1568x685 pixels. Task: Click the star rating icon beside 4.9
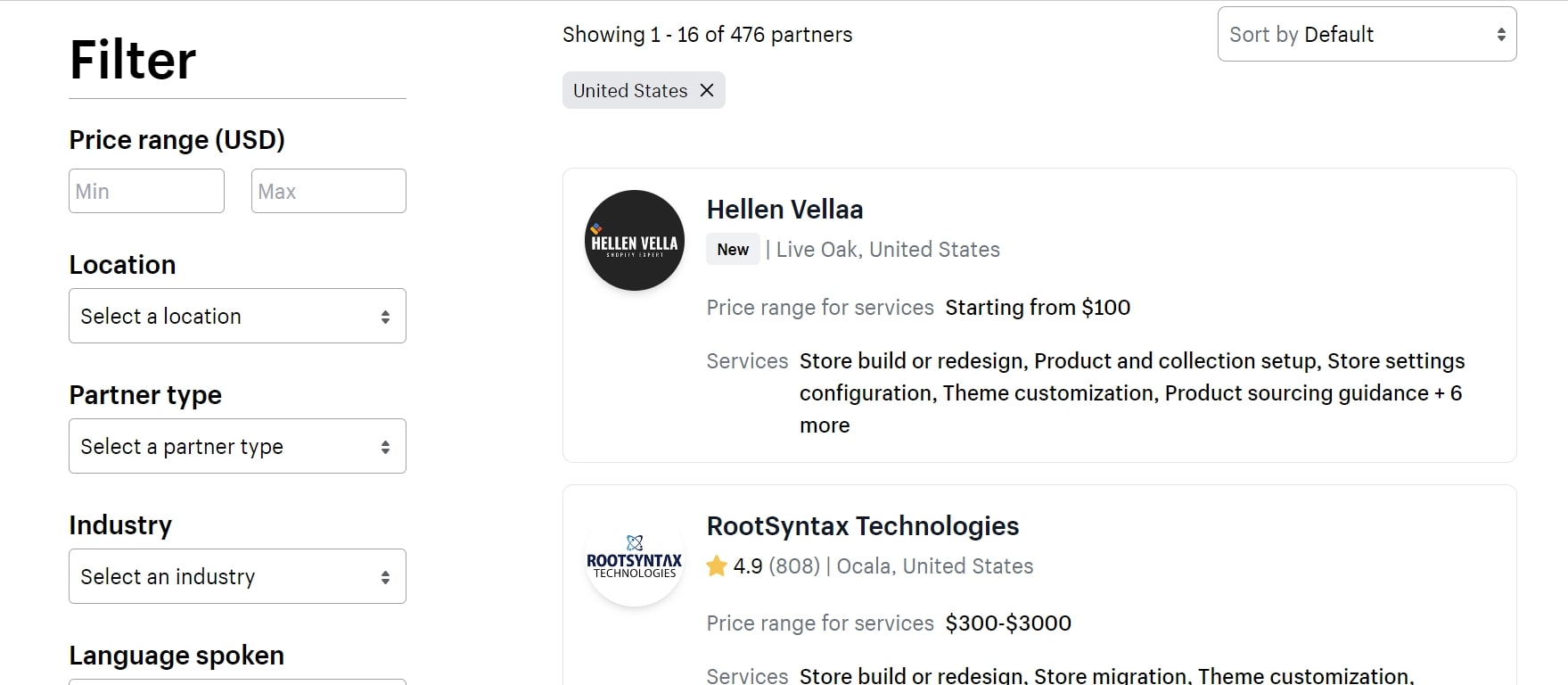[x=716, y=565]
